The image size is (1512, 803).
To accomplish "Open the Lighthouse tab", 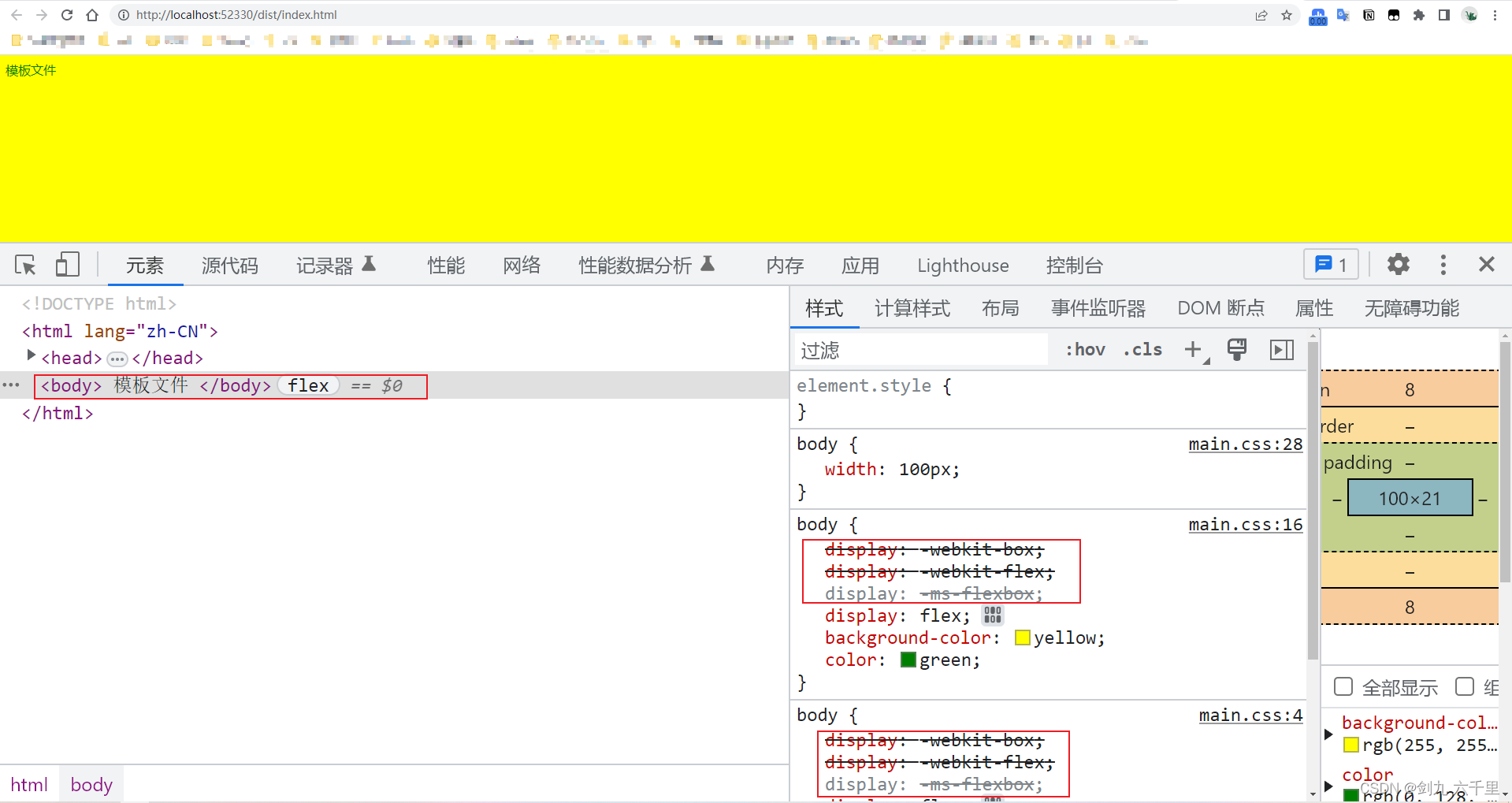I will (x=963, y=266).
